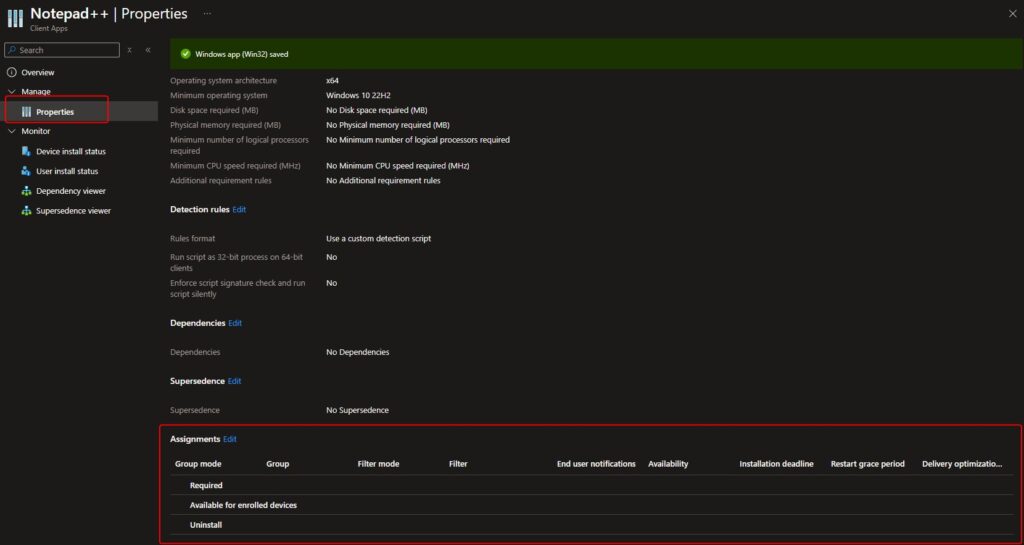Click 'Minimum operating system' label
Image resolution: width=1024 pixels, height=545 pixels.
pyautogui.click(x=219, y=96)
